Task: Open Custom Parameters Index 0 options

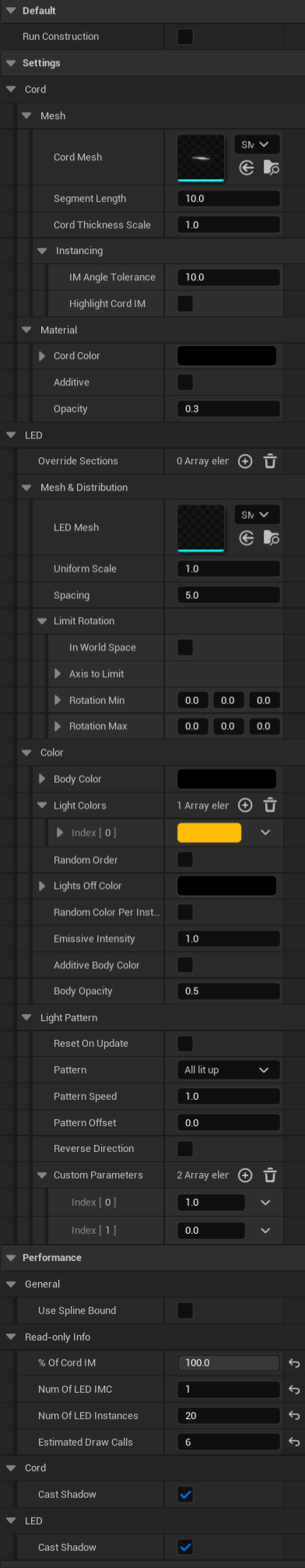Action: pyautogui.click(x=265, y=1202)
